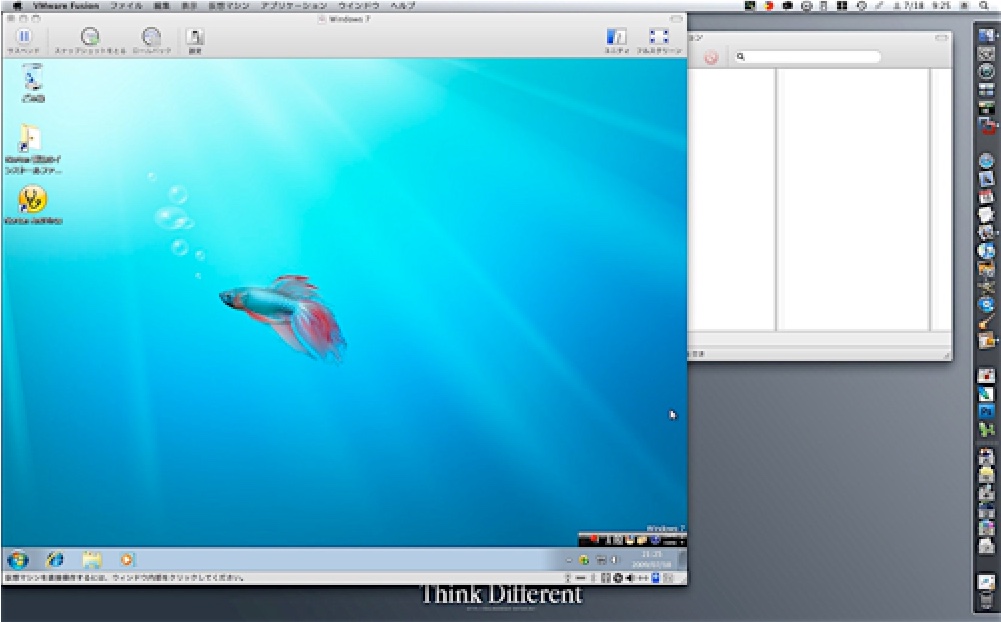Open the ファイル (File) menu

click(x=126, y=6)
